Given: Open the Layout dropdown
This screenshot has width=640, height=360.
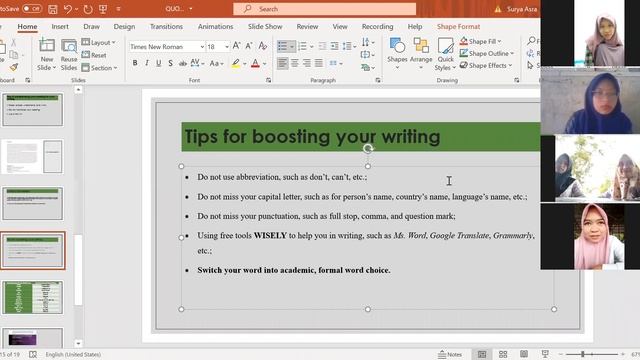Looking at the screenshot, I should (98, 42).
